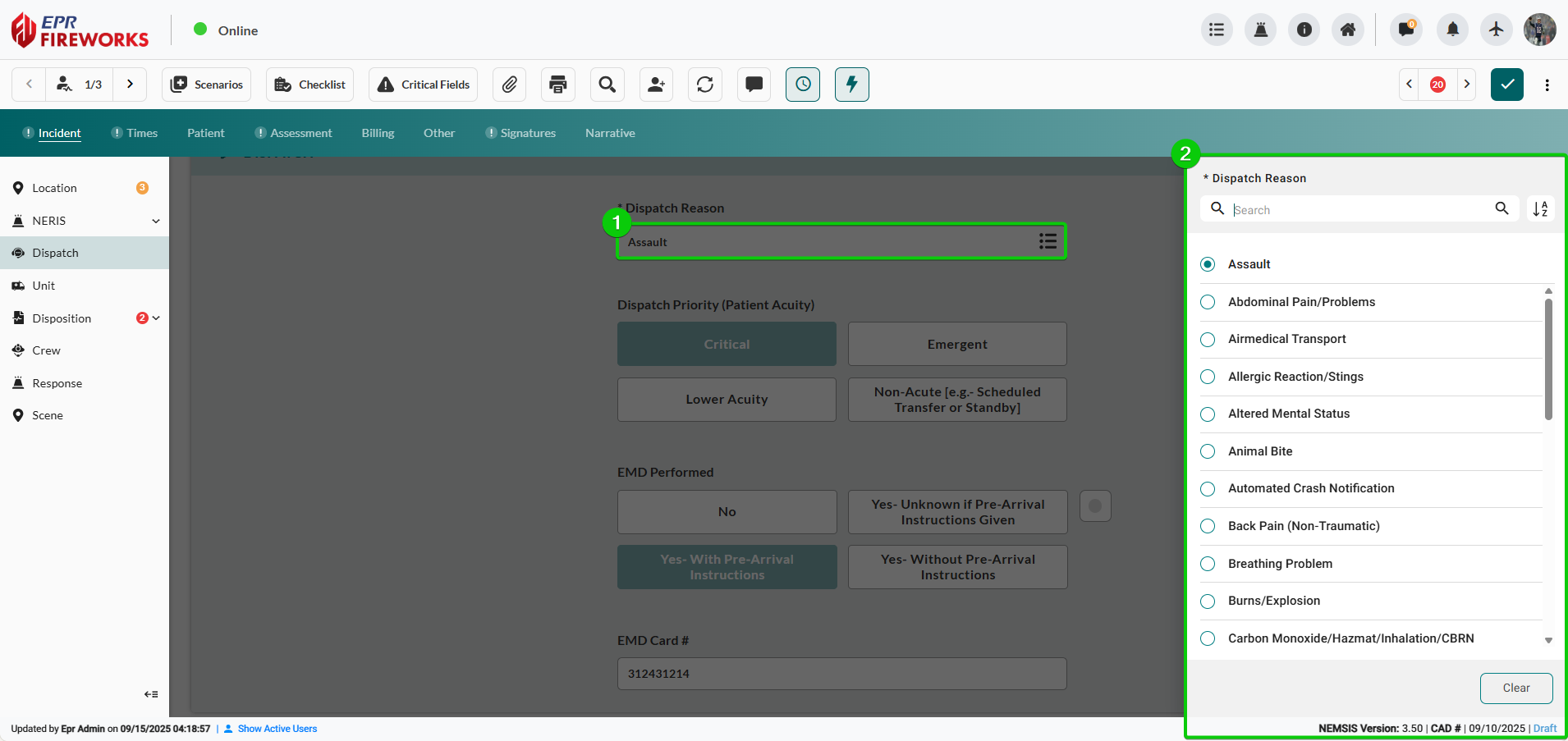1568x741 pixels.
Task: Open the Narrative tab
Action: pos(610,133)
